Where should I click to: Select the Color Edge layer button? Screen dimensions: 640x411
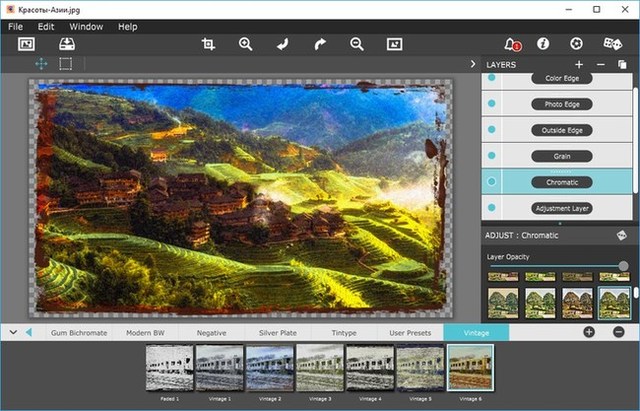pyautogui.click(x=562, y=78)
